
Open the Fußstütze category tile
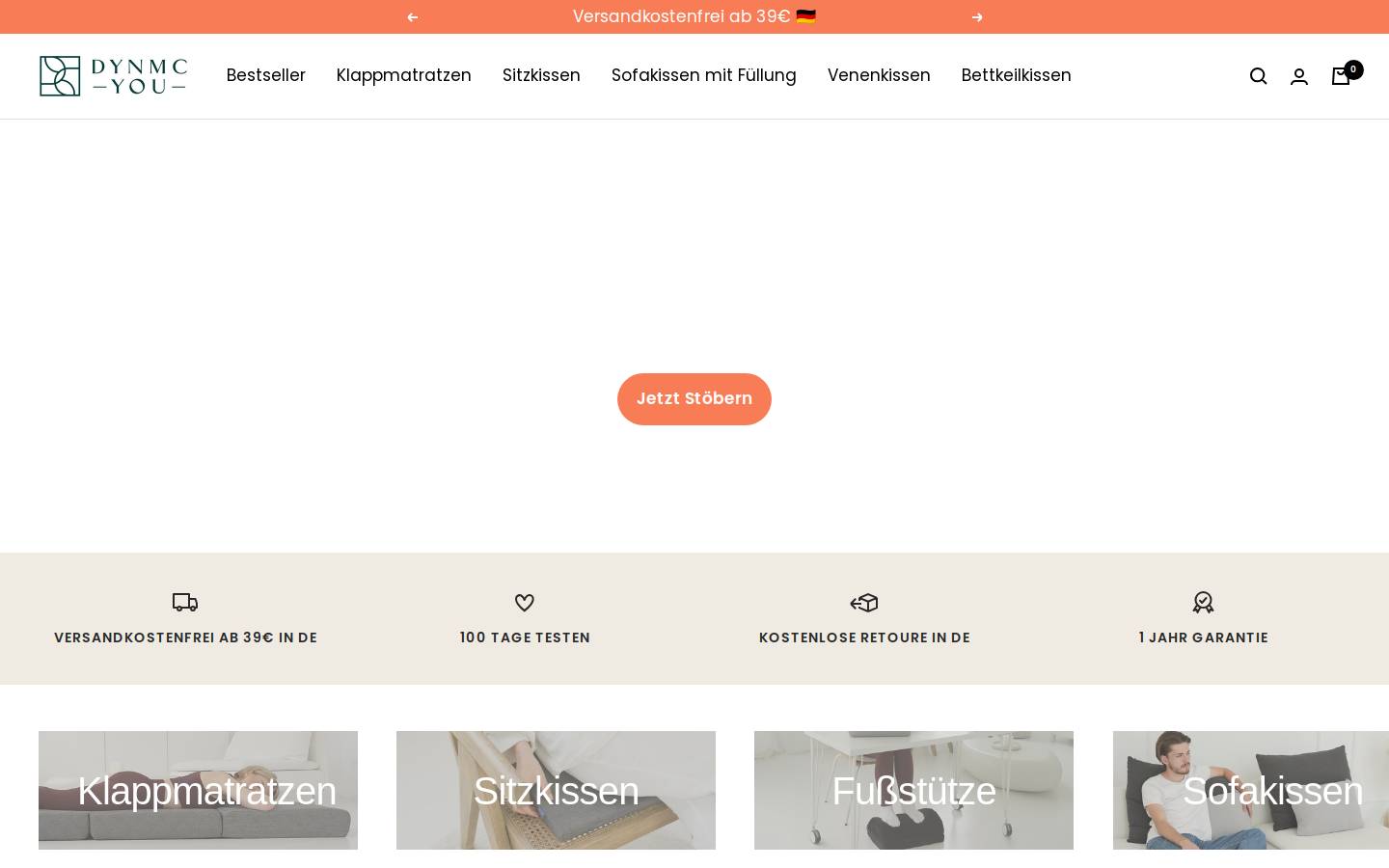[913, 791]
